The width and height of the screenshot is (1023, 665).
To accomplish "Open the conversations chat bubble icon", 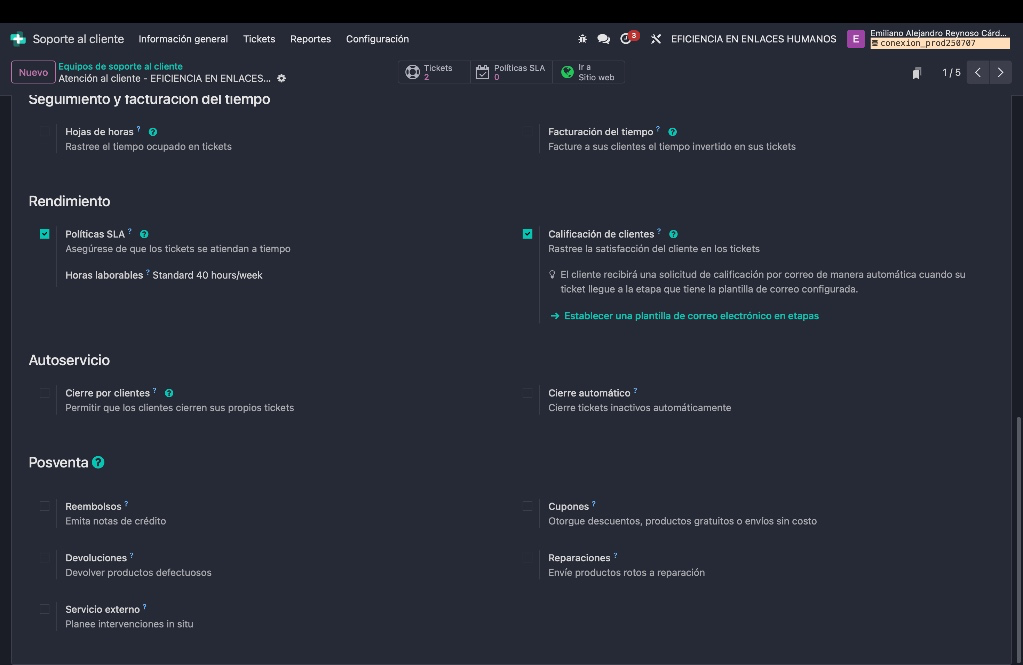I will click(x=604, y=39).
